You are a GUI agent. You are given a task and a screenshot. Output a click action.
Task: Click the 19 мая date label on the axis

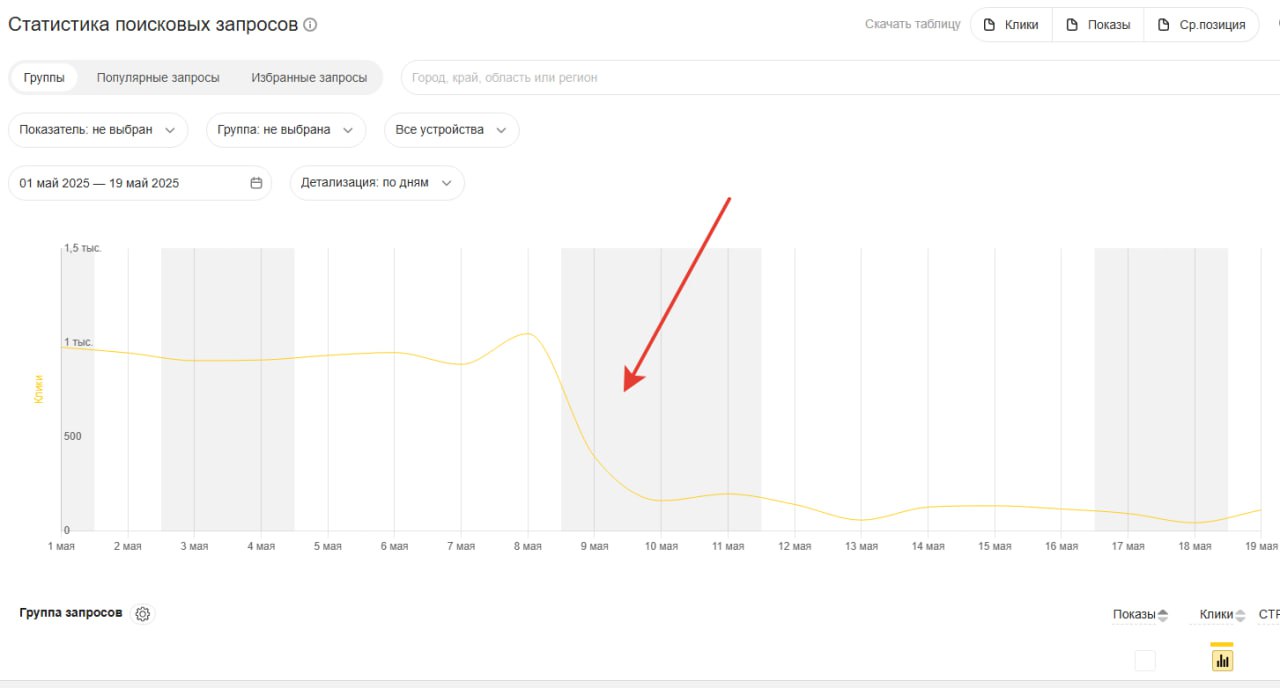pos(1261,546)
